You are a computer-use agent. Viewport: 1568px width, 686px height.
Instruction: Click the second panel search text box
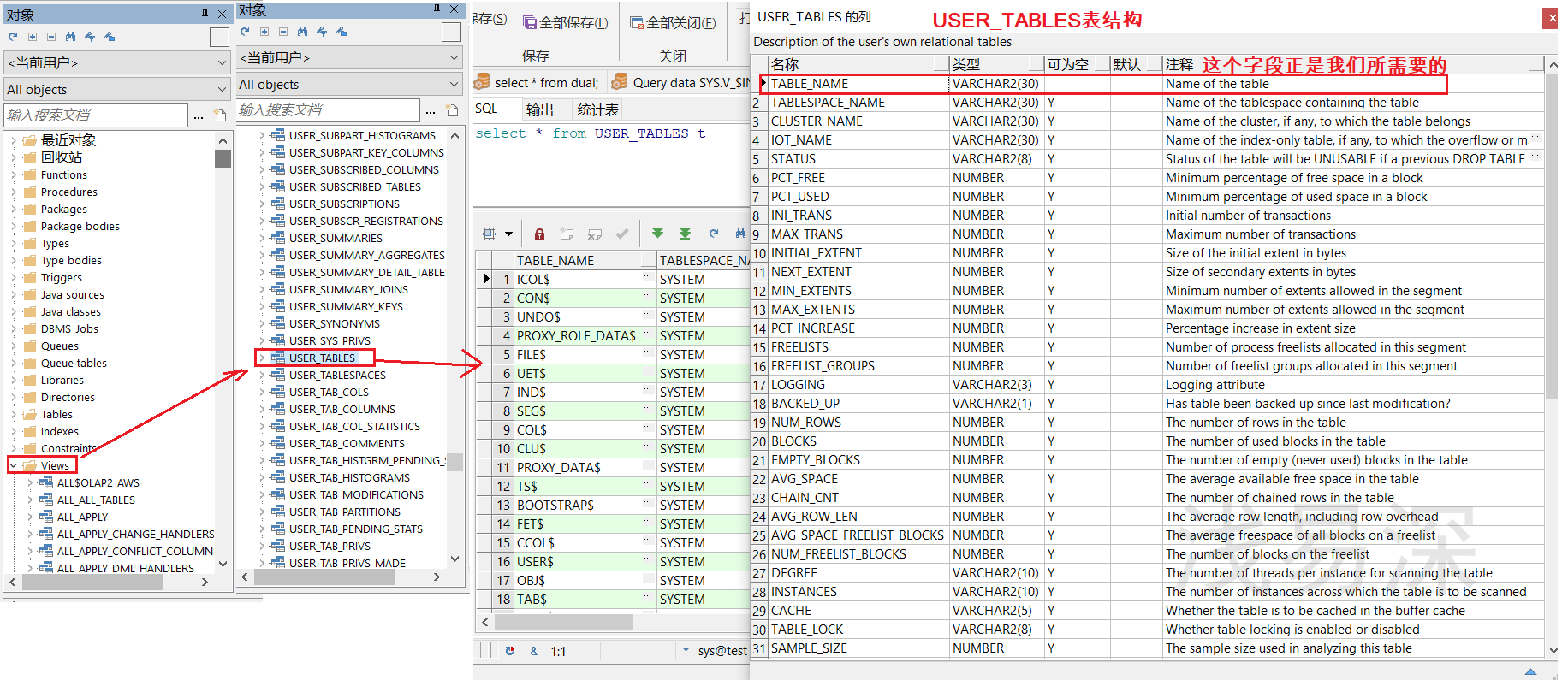click(328, 109)
